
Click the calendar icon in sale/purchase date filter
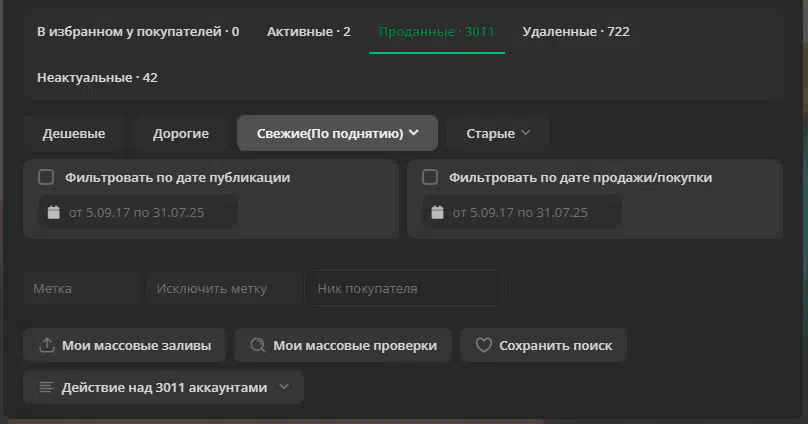point(437,212)
